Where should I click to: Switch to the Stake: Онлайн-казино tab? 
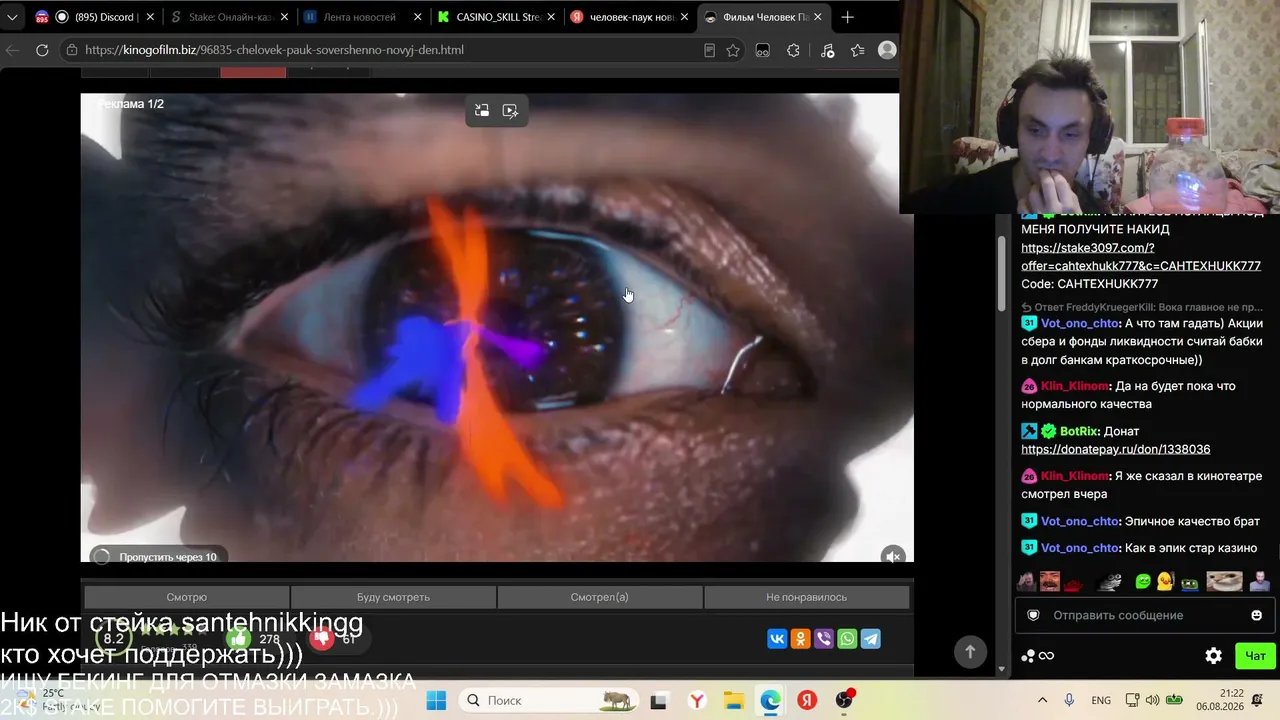pyautogui.click(x=228, y=17)
